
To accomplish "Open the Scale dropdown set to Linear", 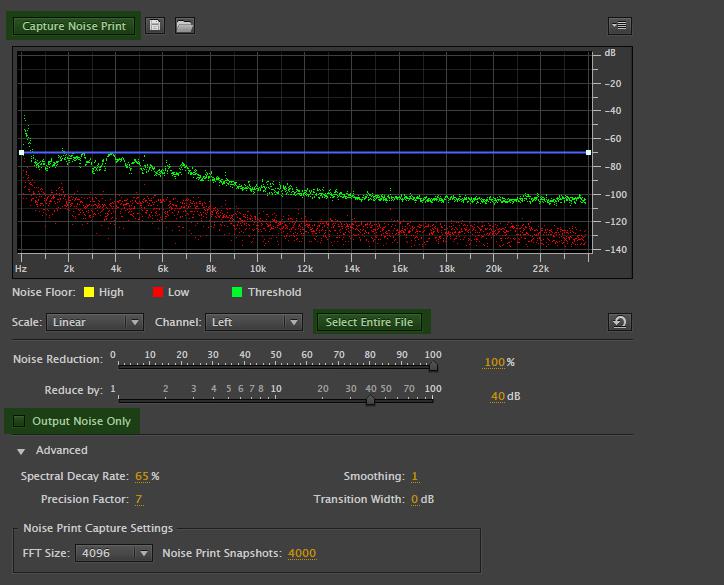I will point(95,322).
